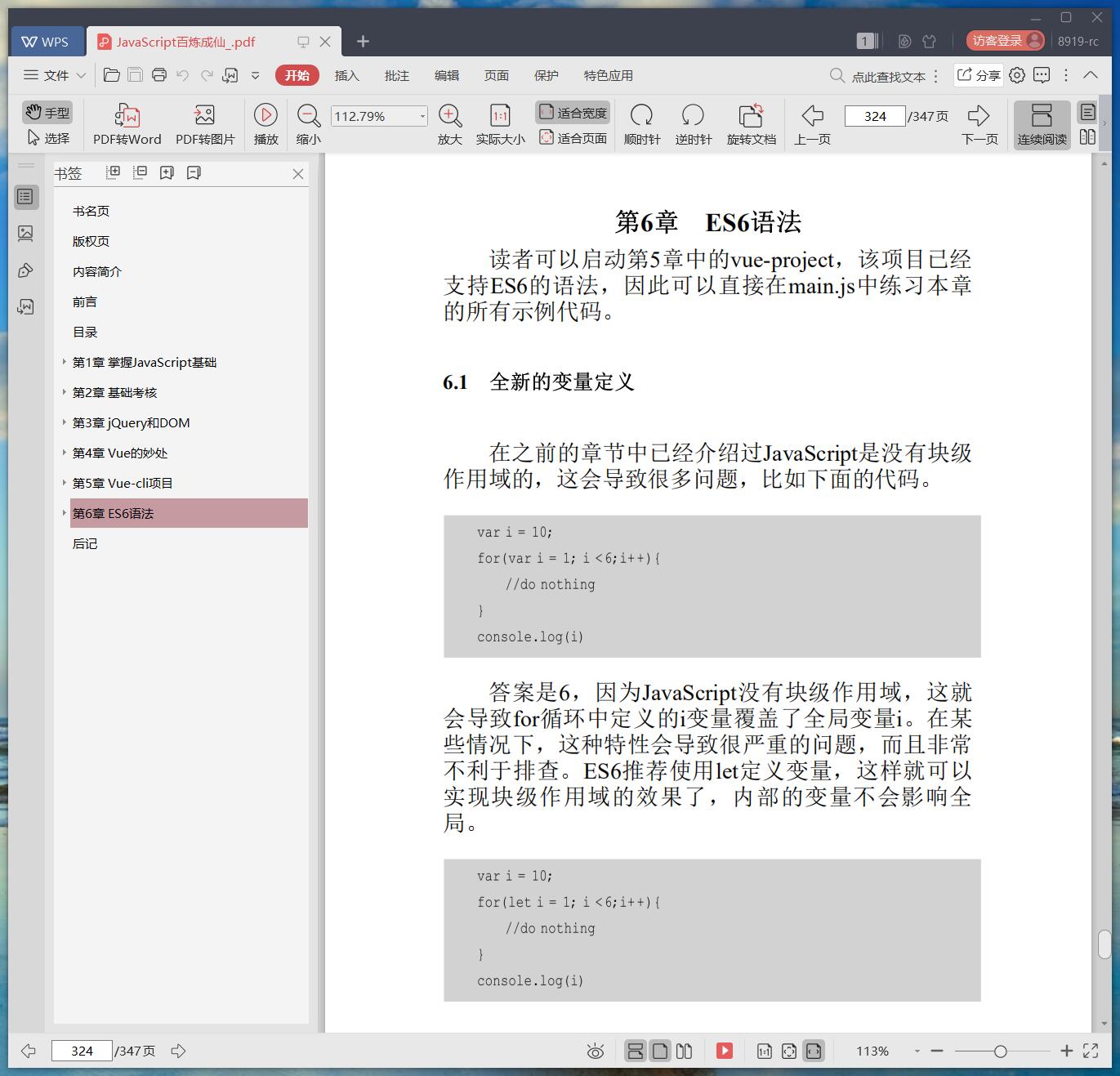Open the third sidebar icon below thumbnails

point(25,270)
